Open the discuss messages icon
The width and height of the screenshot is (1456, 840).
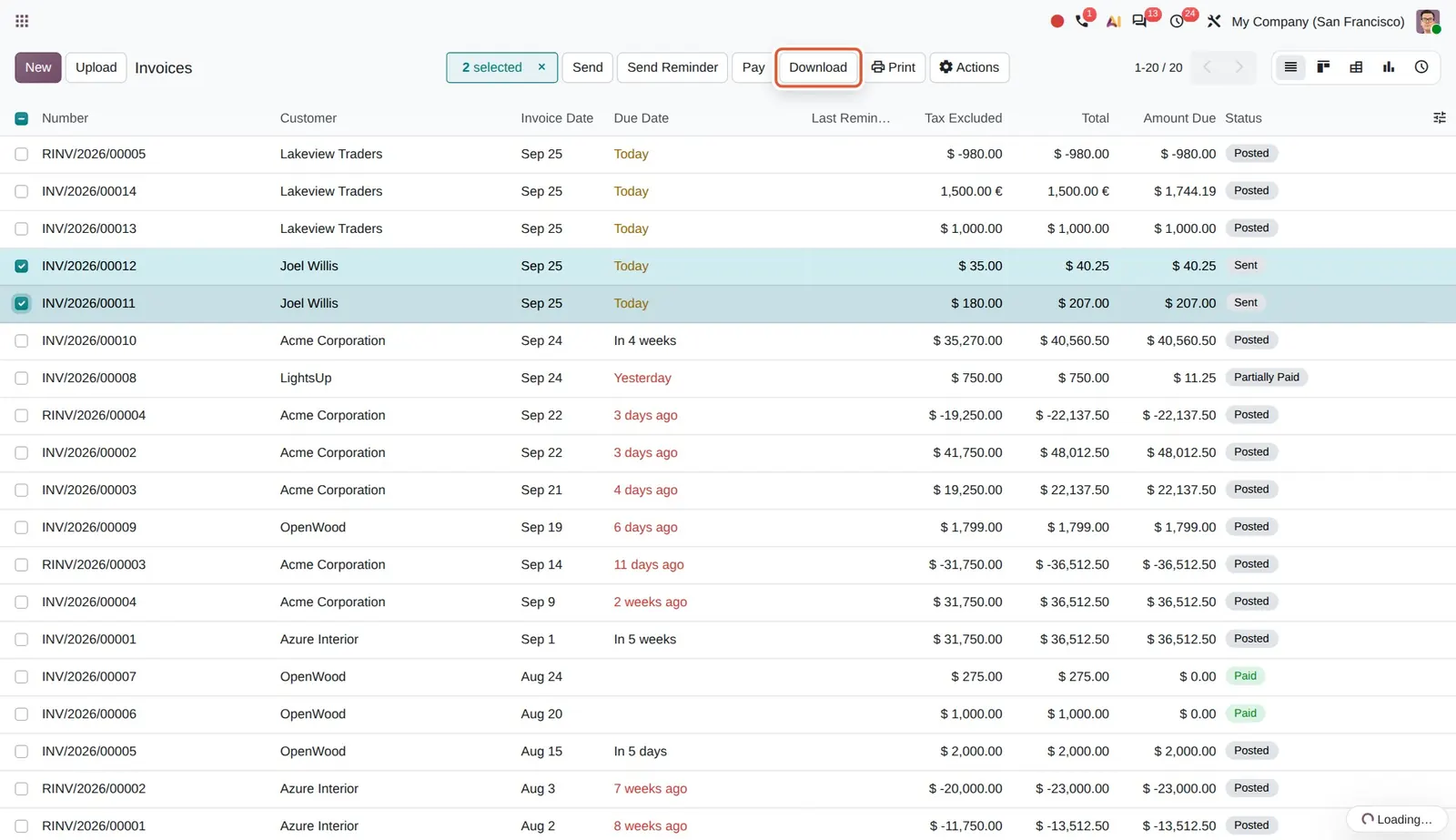coord(1139,21)
